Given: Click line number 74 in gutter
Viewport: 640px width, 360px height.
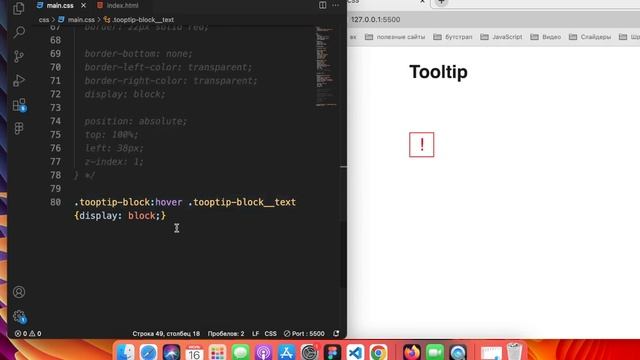Looking at the screenshot, I should pos(55,121).
